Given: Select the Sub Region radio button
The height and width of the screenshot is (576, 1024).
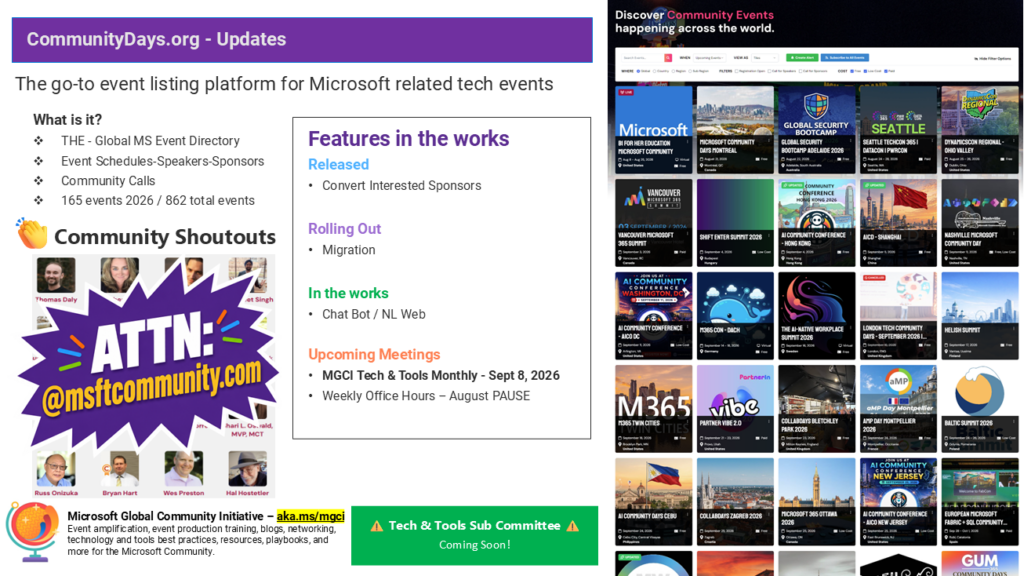Looking at the screenshot, I should [690, 71].
